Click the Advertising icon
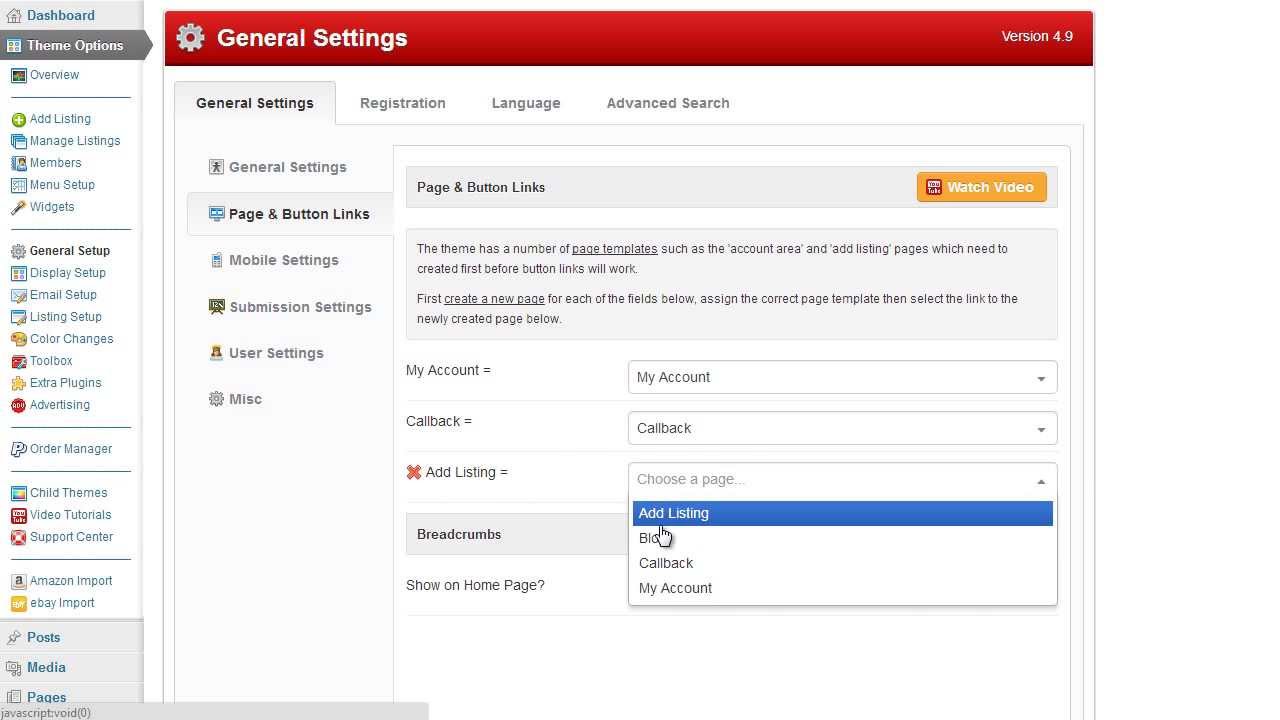This screenshot has height=720, width=1280. point(18,405)
